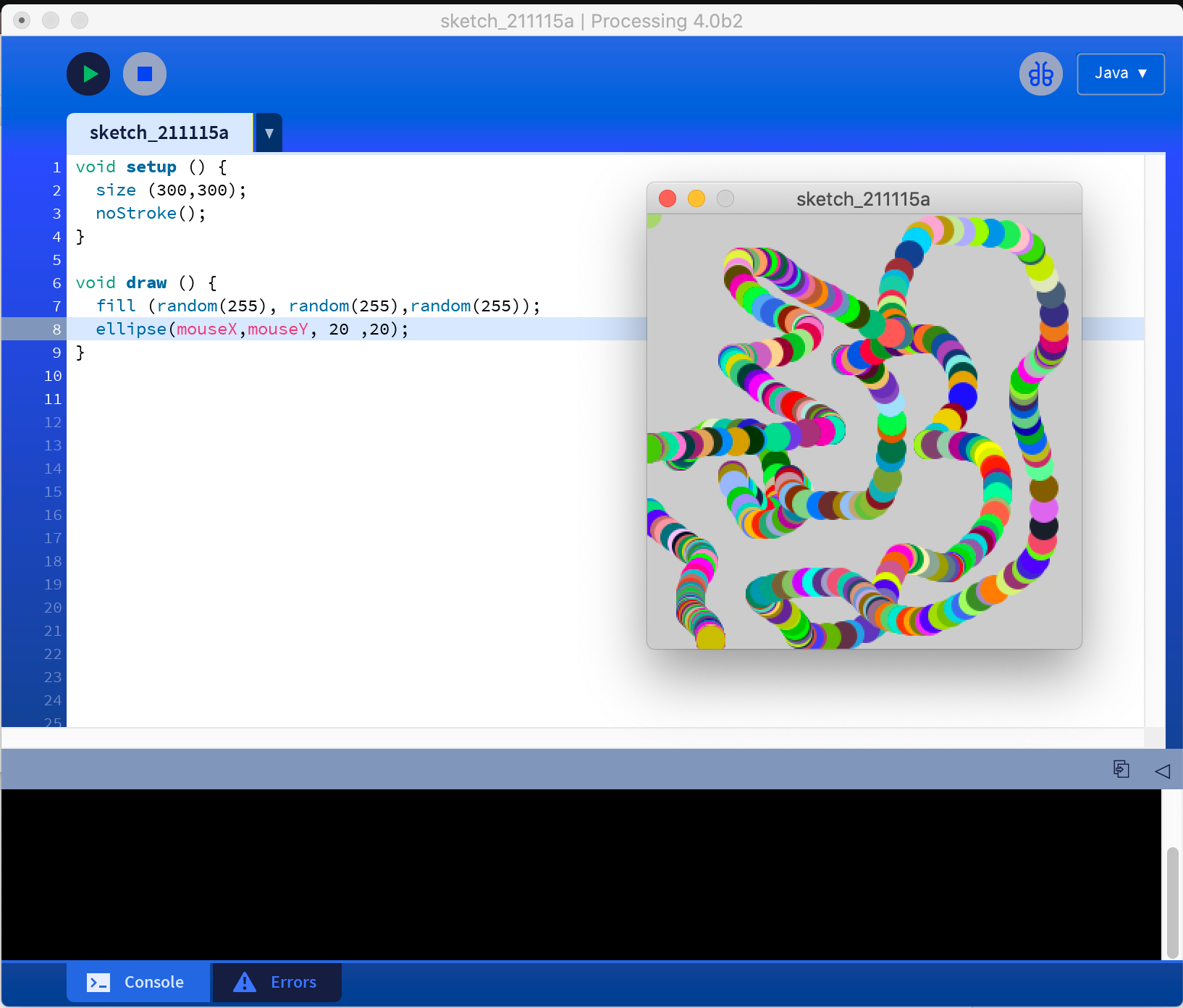This screenshot has height=1008, width=1183.
Task: Open the Java mode dropdown
Action: (1120, 74)
